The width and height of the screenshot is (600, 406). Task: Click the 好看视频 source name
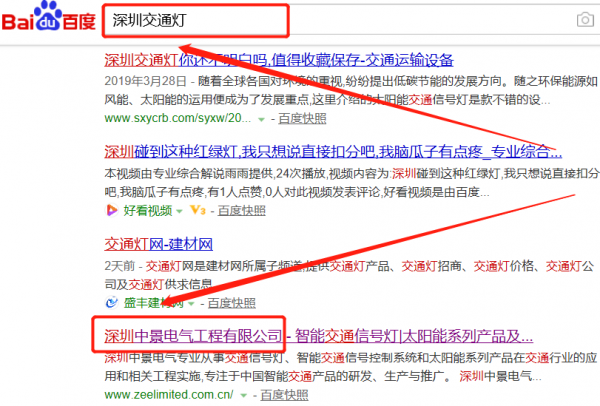(x=148, y=211)
